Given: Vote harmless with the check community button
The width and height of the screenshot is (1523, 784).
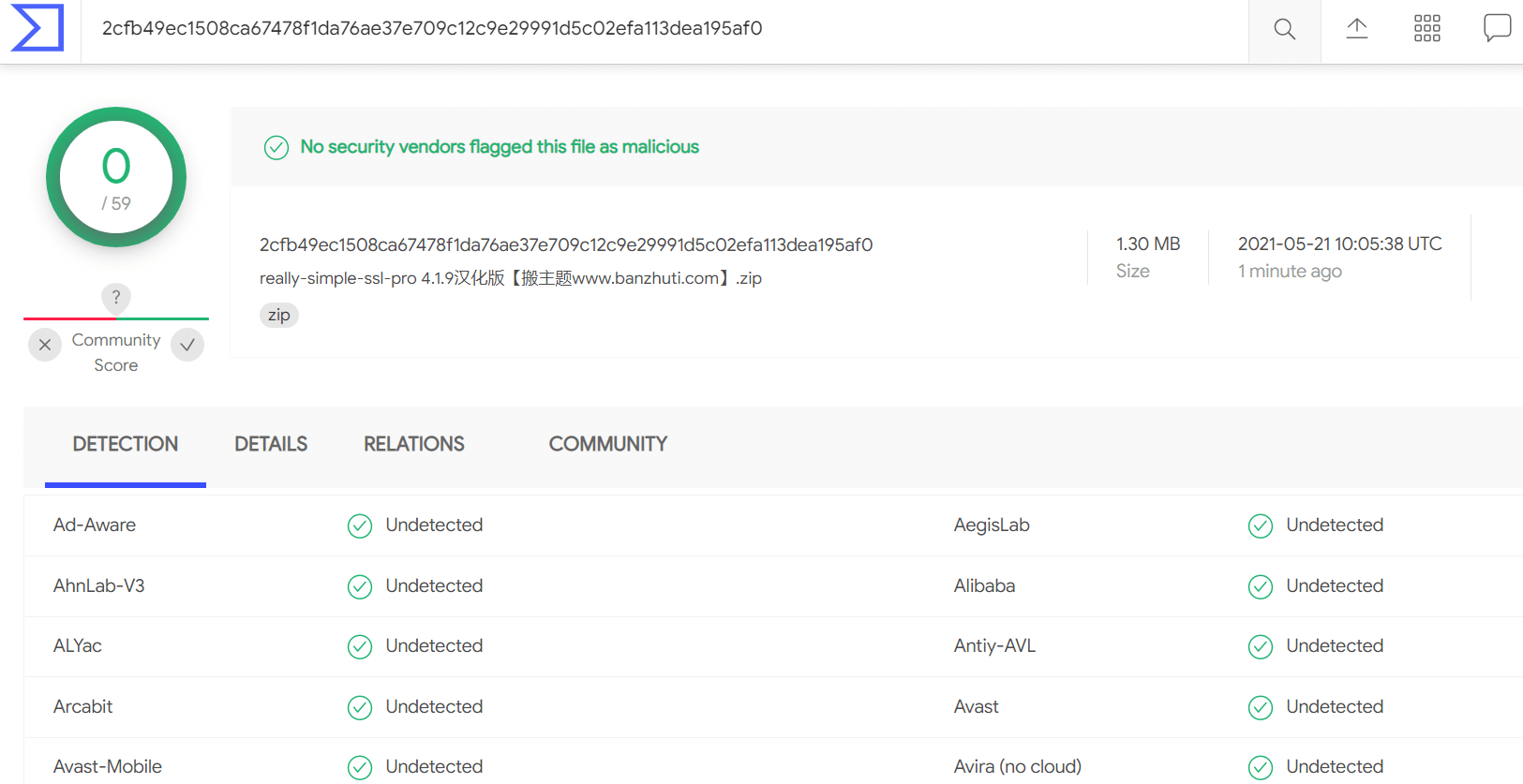Looking at the screenshot, I should click(187, 345).
